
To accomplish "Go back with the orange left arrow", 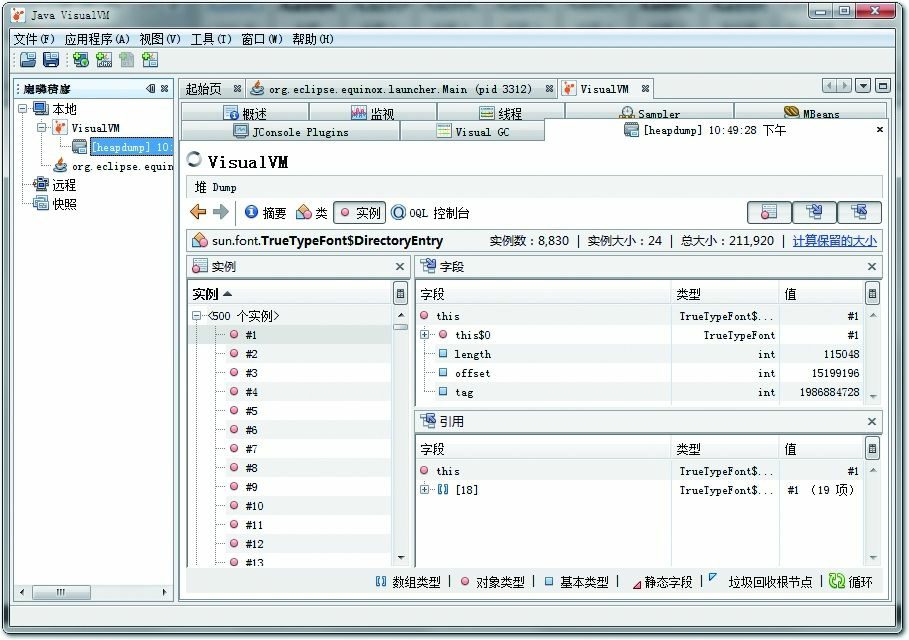I will coord(198,212).
